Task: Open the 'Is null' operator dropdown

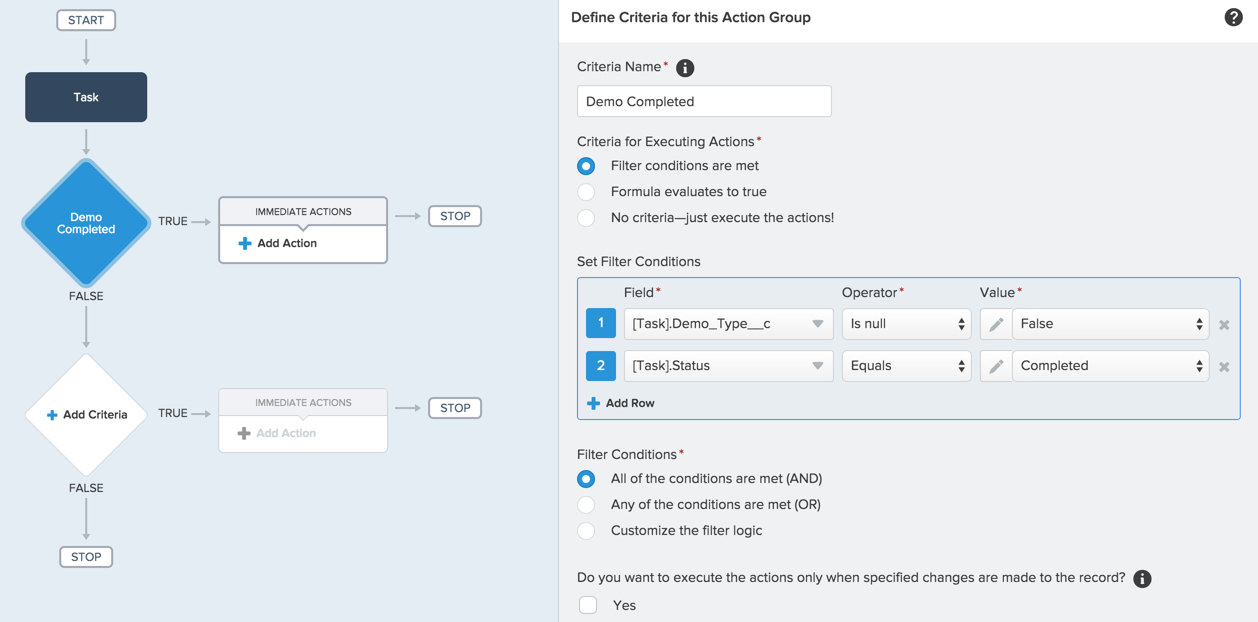Action: click(x=906, y=324)
